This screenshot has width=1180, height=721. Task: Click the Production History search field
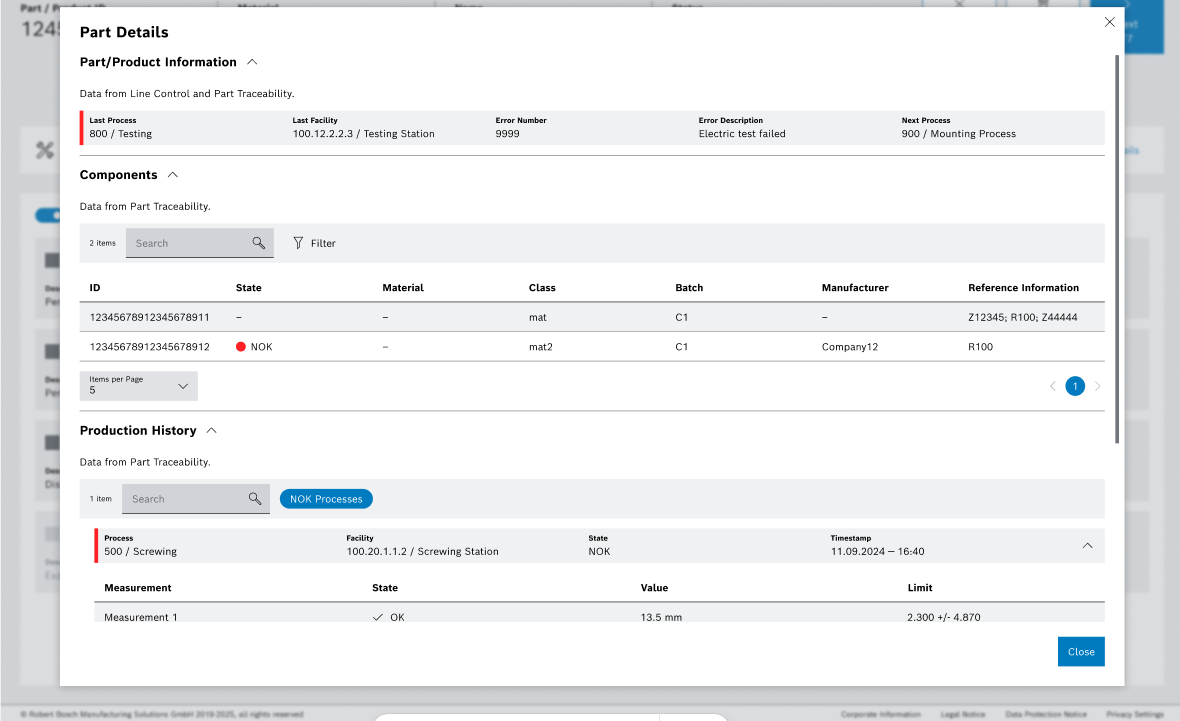tap(185, 499)
